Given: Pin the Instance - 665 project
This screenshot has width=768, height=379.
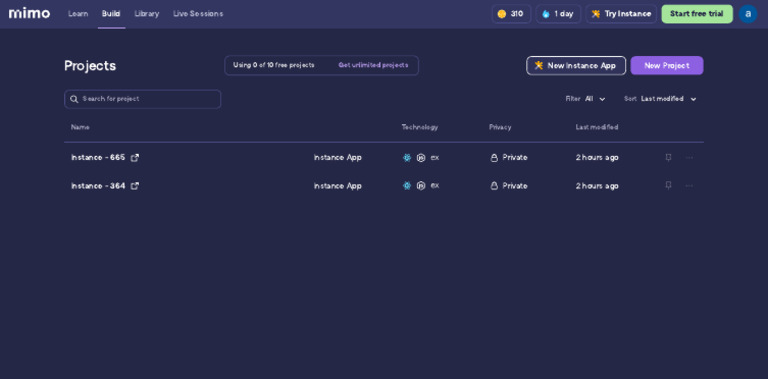Looking at the screenshot, I should click(x=668, y=158).
